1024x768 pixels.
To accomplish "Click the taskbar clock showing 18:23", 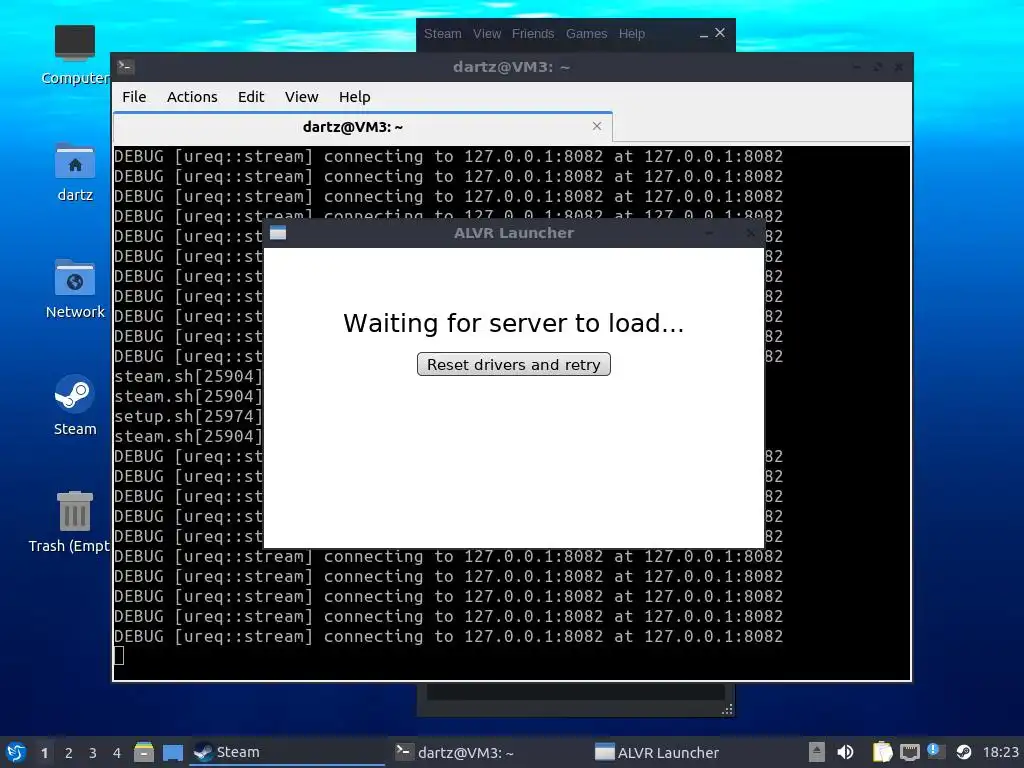I will pos(1000,752).
